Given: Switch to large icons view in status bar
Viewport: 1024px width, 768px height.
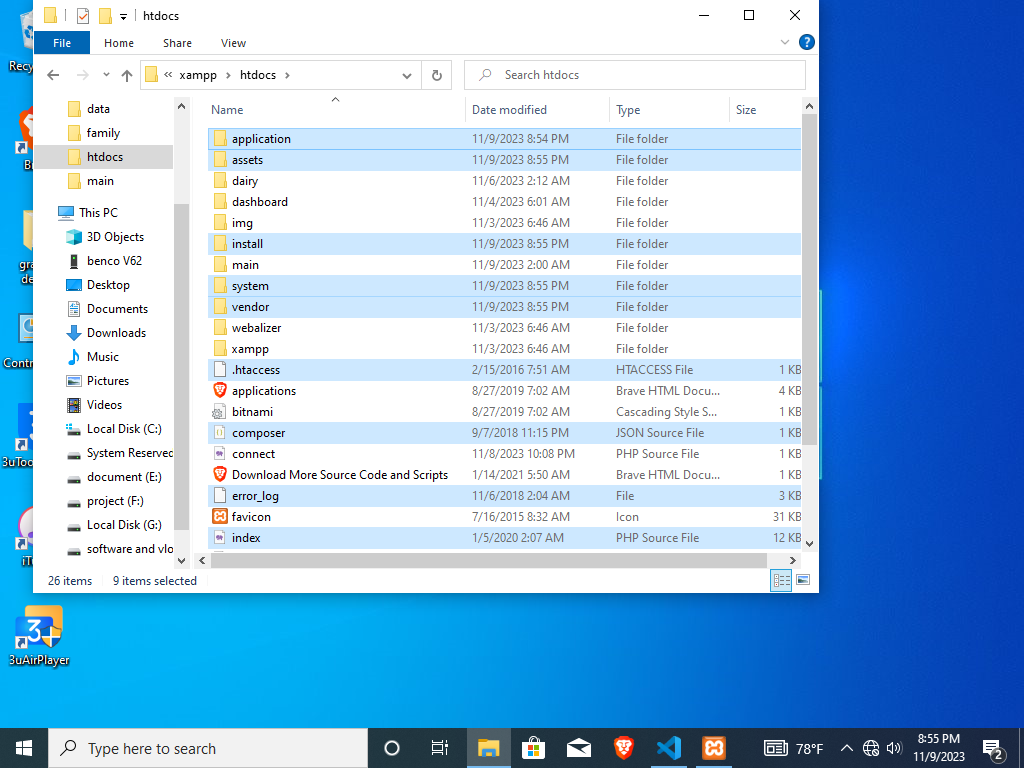Looking at the screenshot, I should (802, 580).
